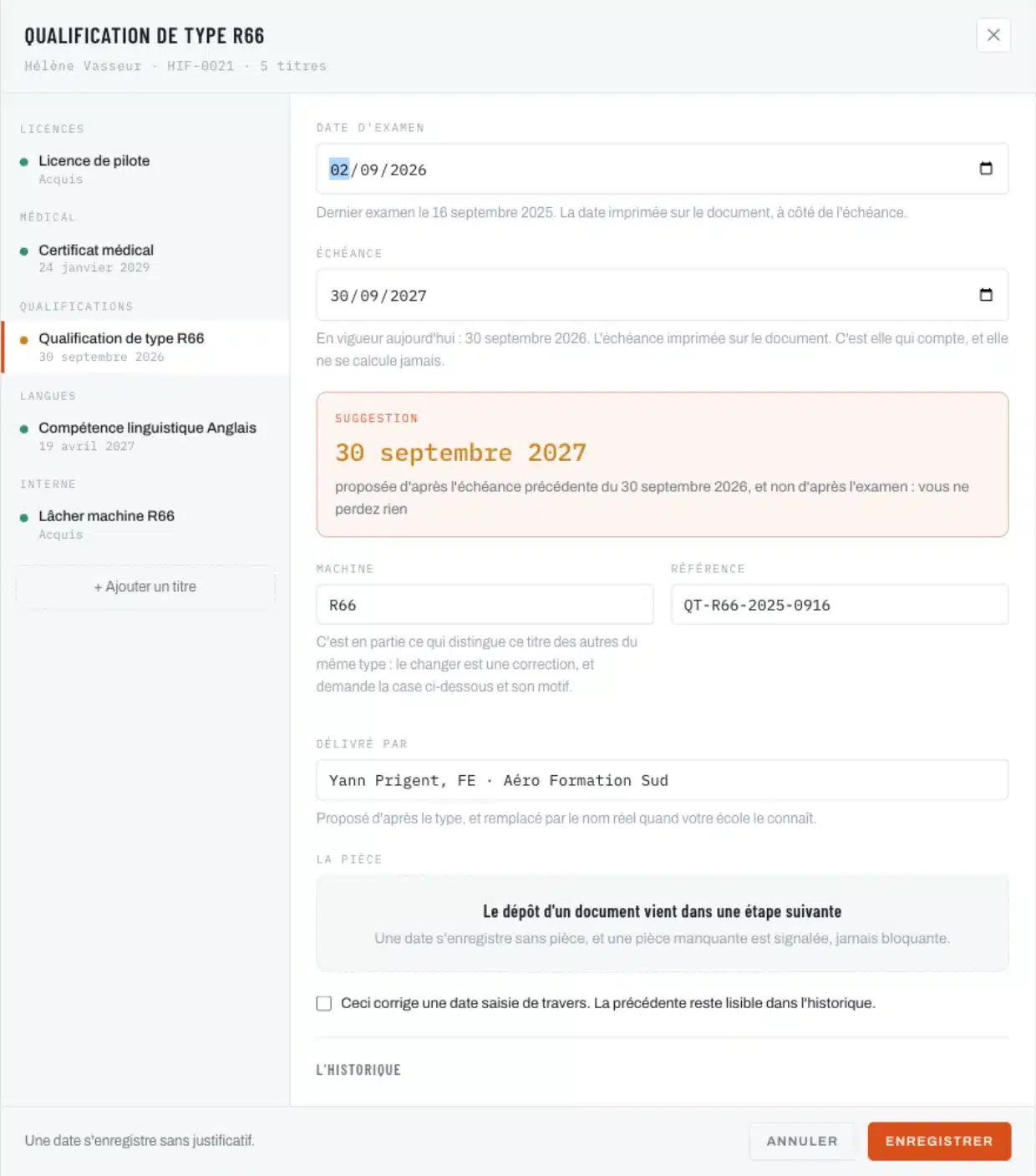Click the Échéance field 30/09/2027

tap(662, 295)
